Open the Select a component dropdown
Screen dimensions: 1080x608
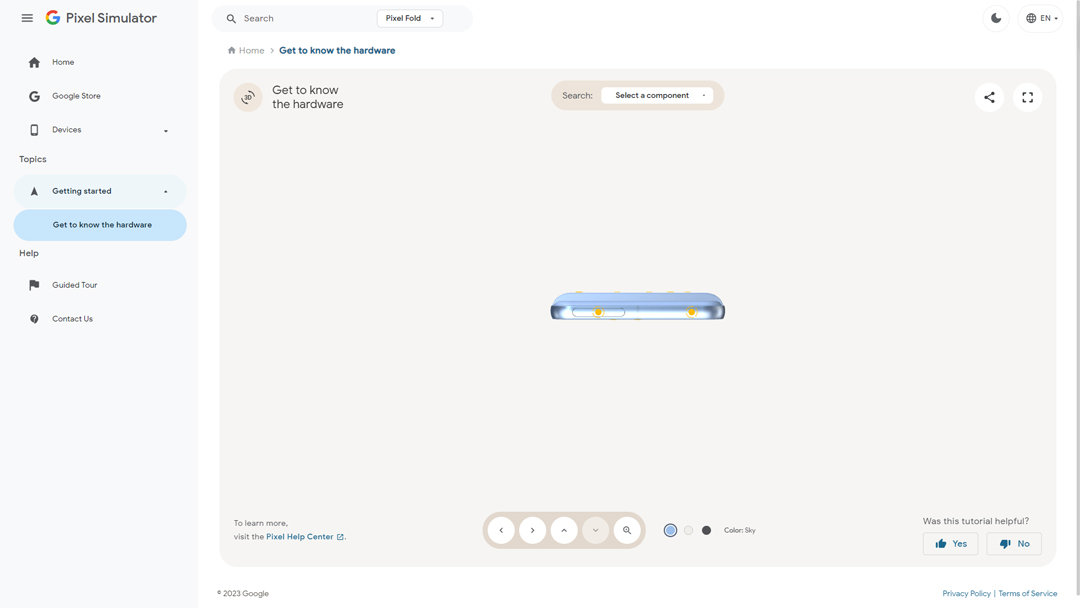657,96
